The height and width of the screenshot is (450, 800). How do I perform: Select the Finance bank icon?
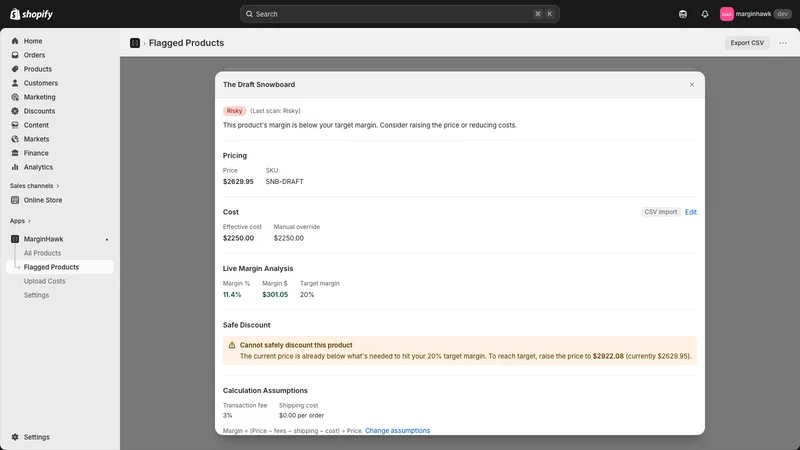(15, 153)
